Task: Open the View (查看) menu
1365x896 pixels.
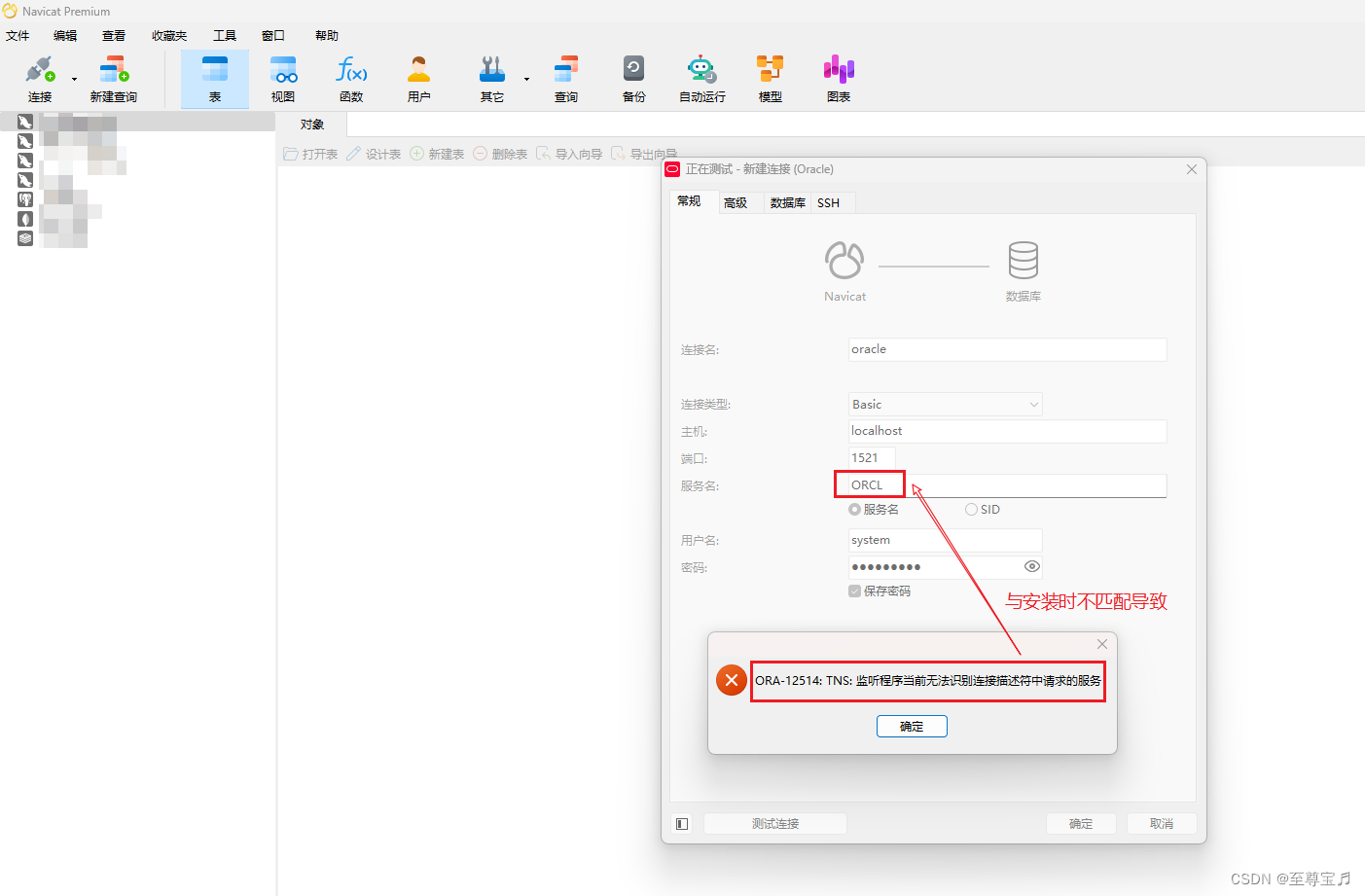Action: [114, 36]
